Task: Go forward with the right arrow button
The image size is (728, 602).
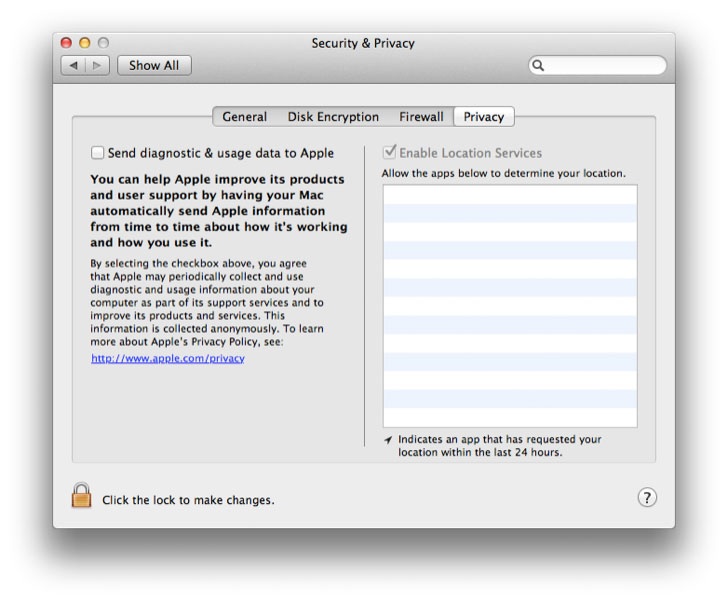Action: point(97,65)
